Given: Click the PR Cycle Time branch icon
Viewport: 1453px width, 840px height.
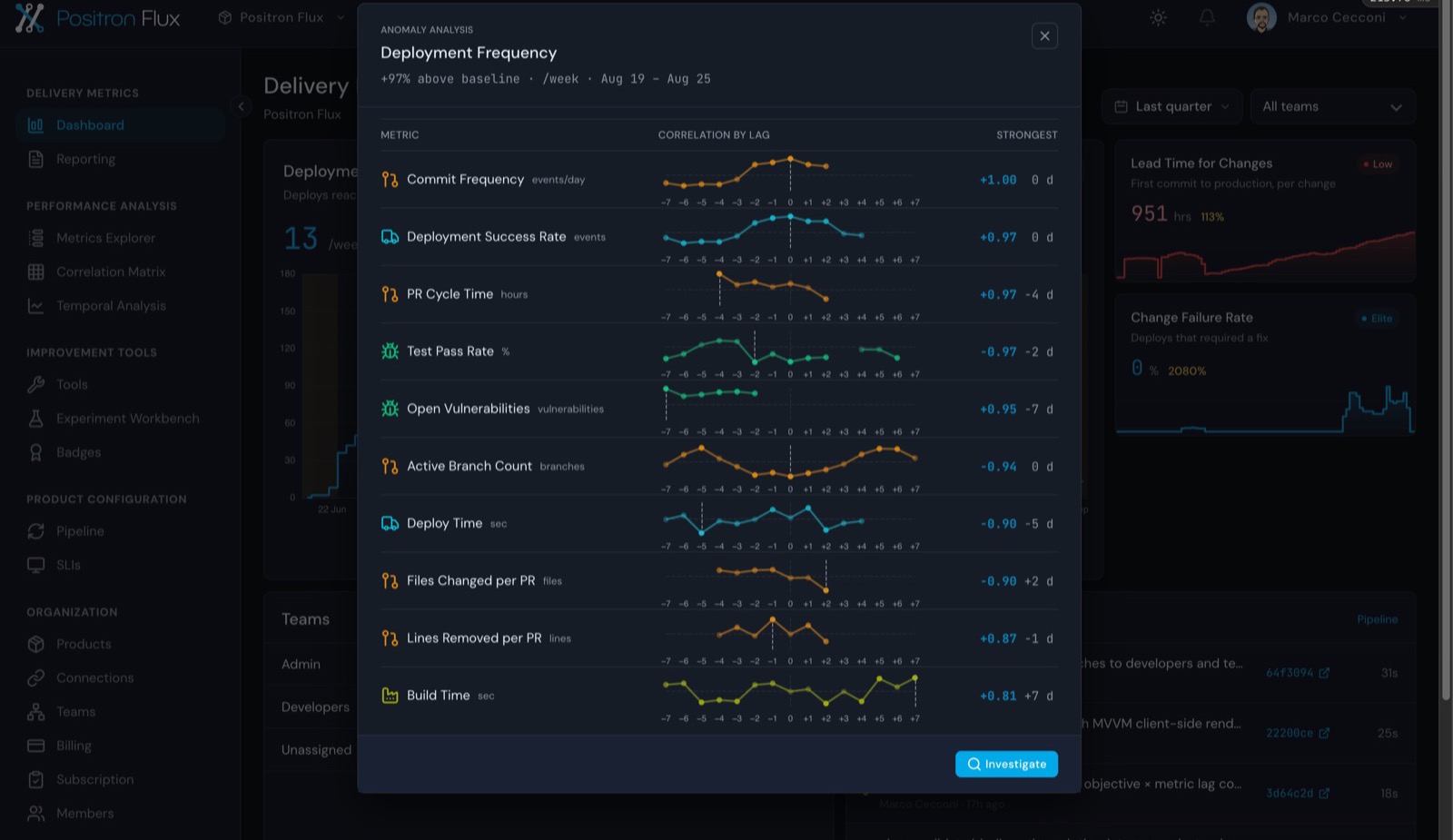Looking at the screenshot, I should (390, 294).
